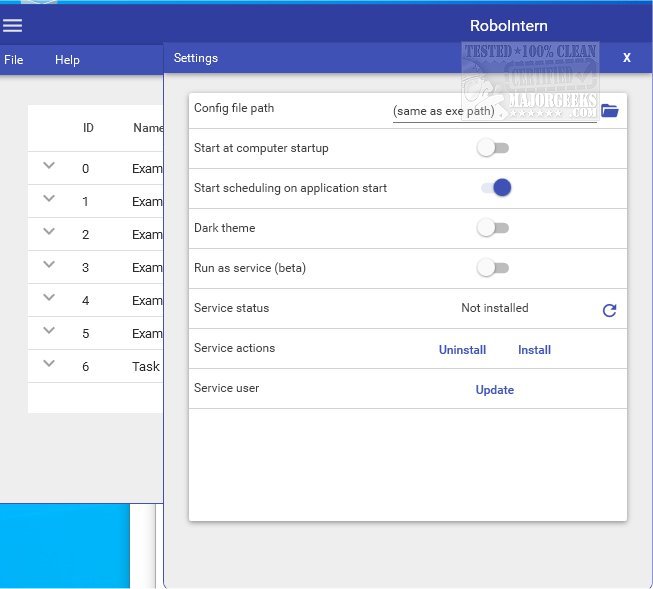The height and width of the screenshot is (589, 653).
Task: Expand the task row with ID 3
Action: coord(48,265)
